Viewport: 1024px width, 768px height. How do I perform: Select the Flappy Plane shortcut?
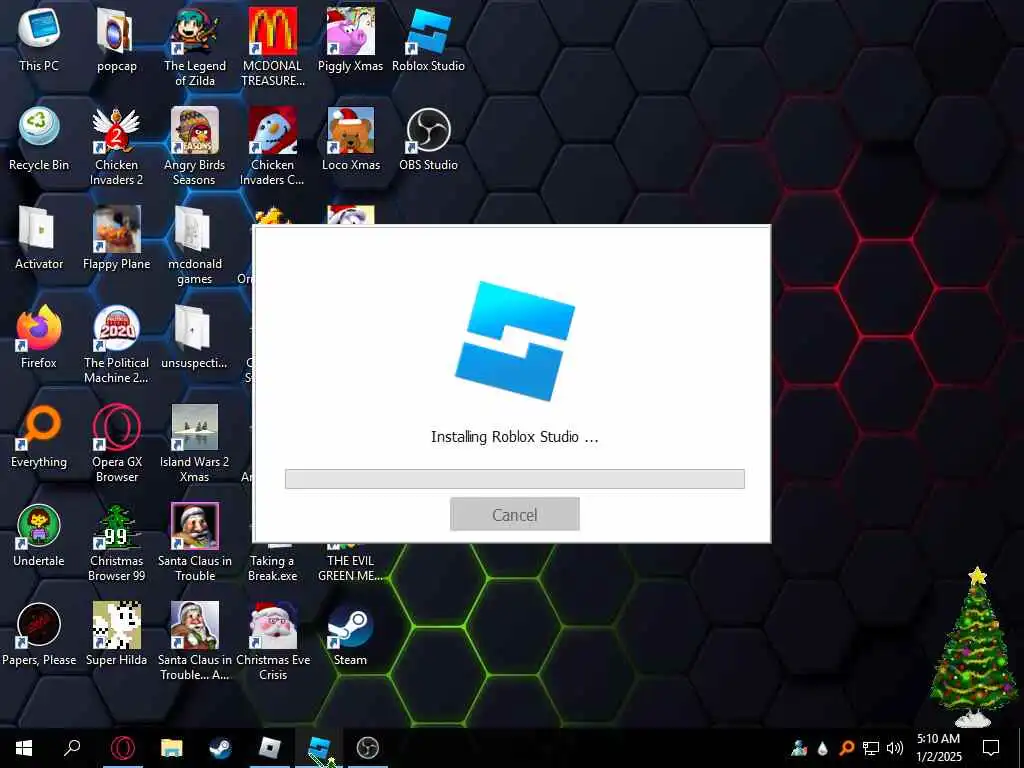coord(116,238)
